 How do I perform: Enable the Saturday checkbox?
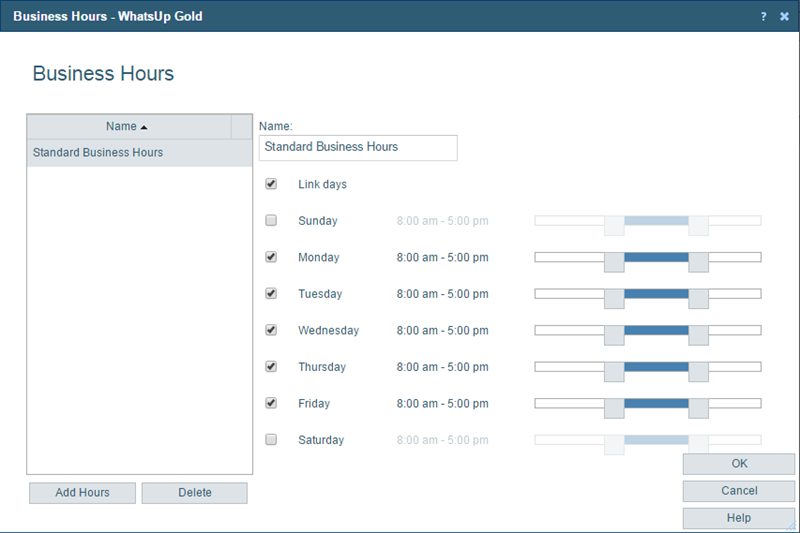[x=271, y=440]
